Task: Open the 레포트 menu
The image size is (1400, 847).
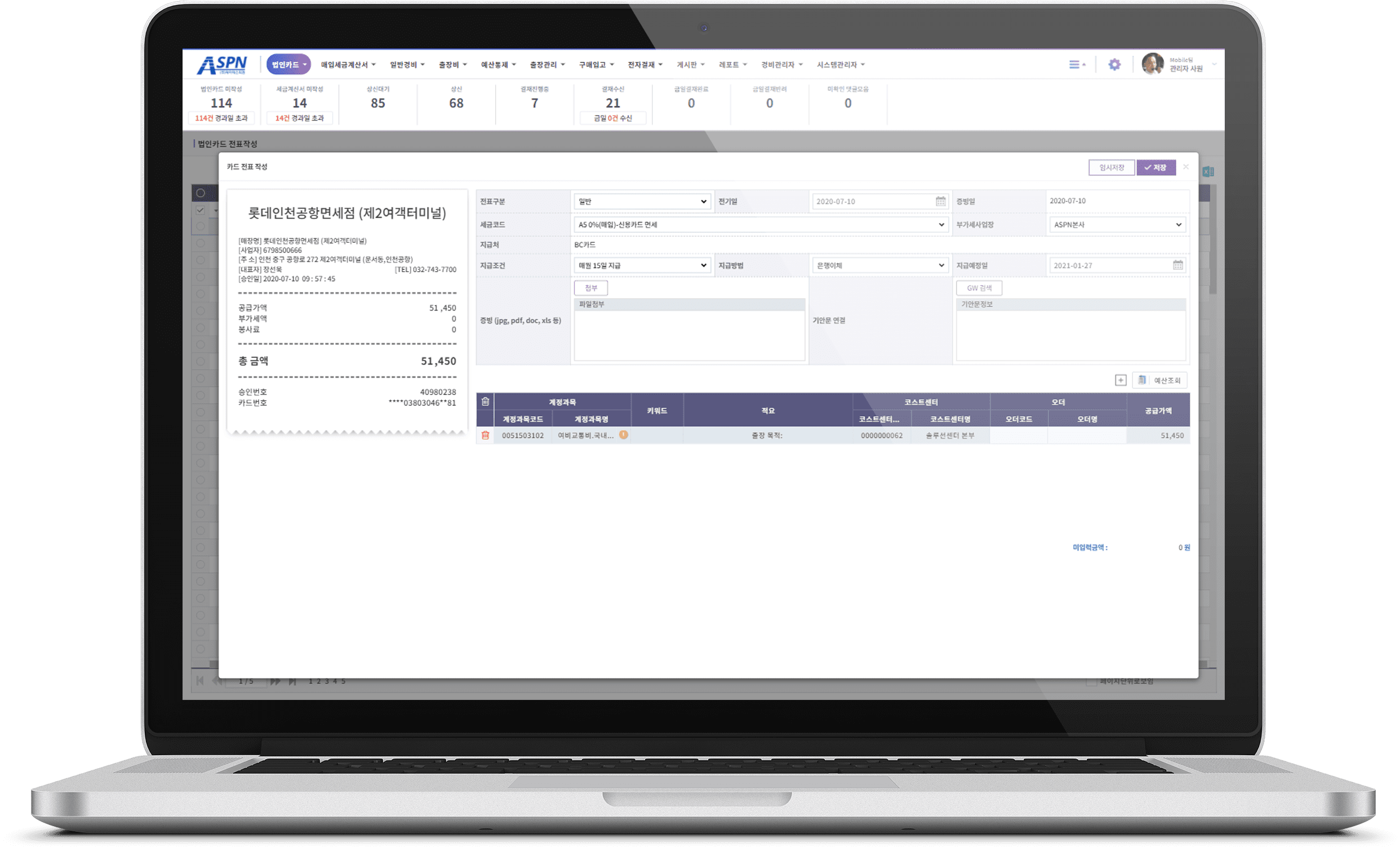Action: pos(733,65)
